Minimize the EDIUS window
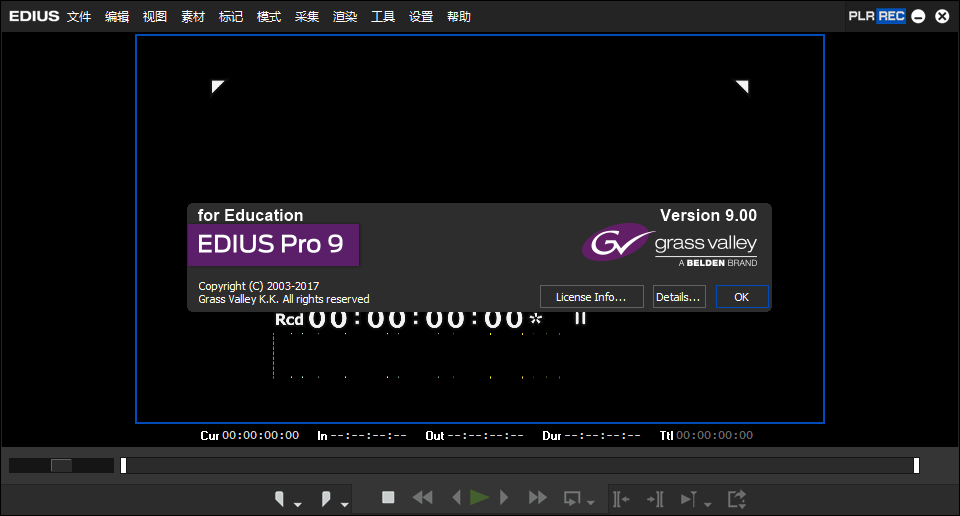 pyautogui.click(x=918, y=17)
